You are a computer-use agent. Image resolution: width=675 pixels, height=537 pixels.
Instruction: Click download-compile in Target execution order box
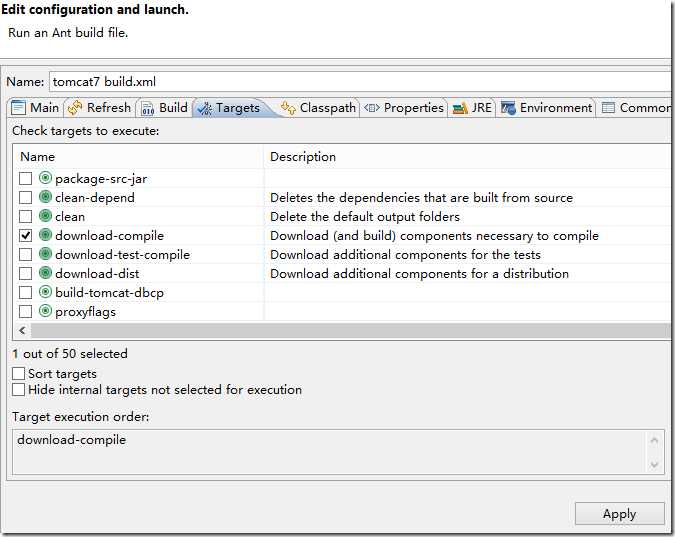click(72, 440)
